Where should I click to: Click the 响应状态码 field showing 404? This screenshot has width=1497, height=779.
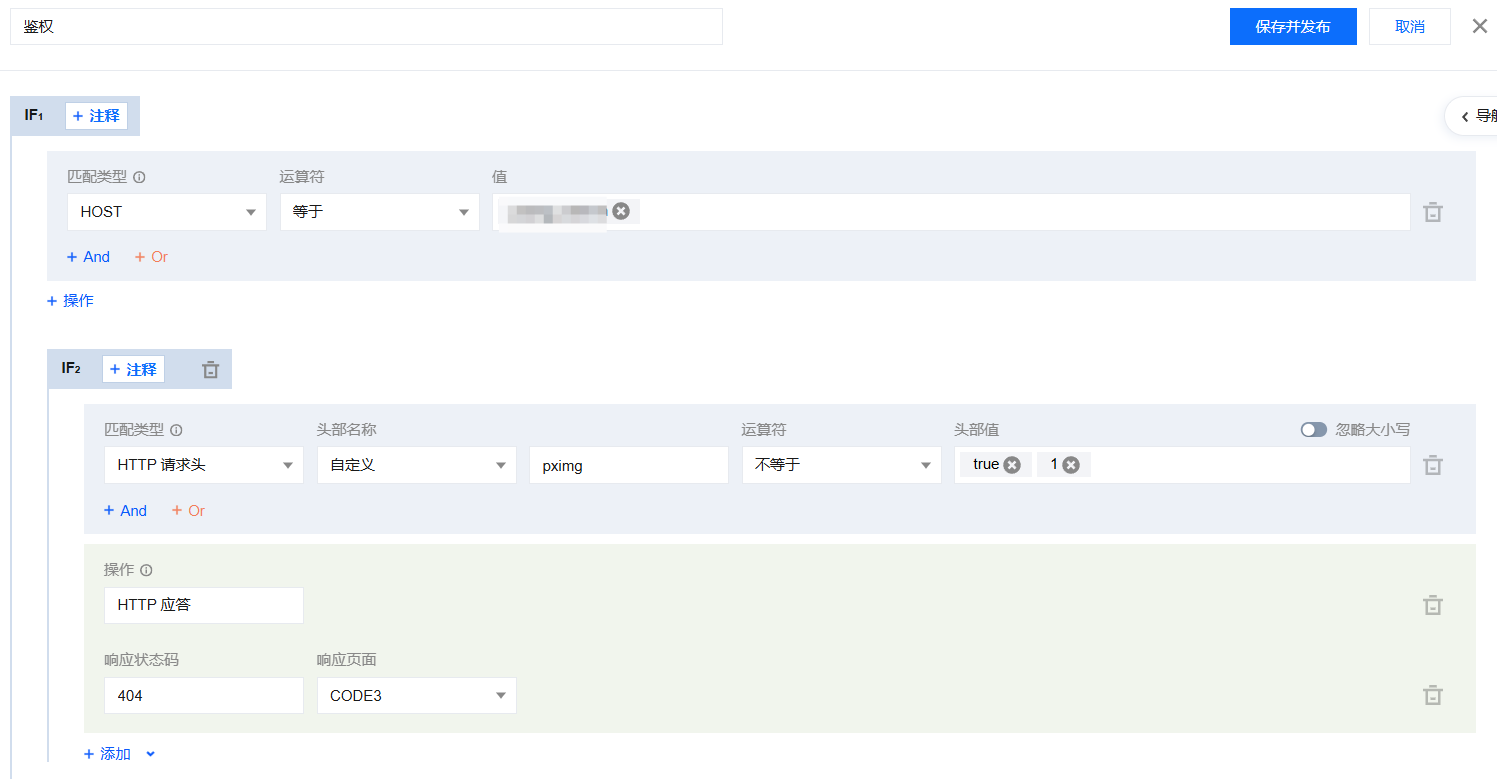[203, 696]
